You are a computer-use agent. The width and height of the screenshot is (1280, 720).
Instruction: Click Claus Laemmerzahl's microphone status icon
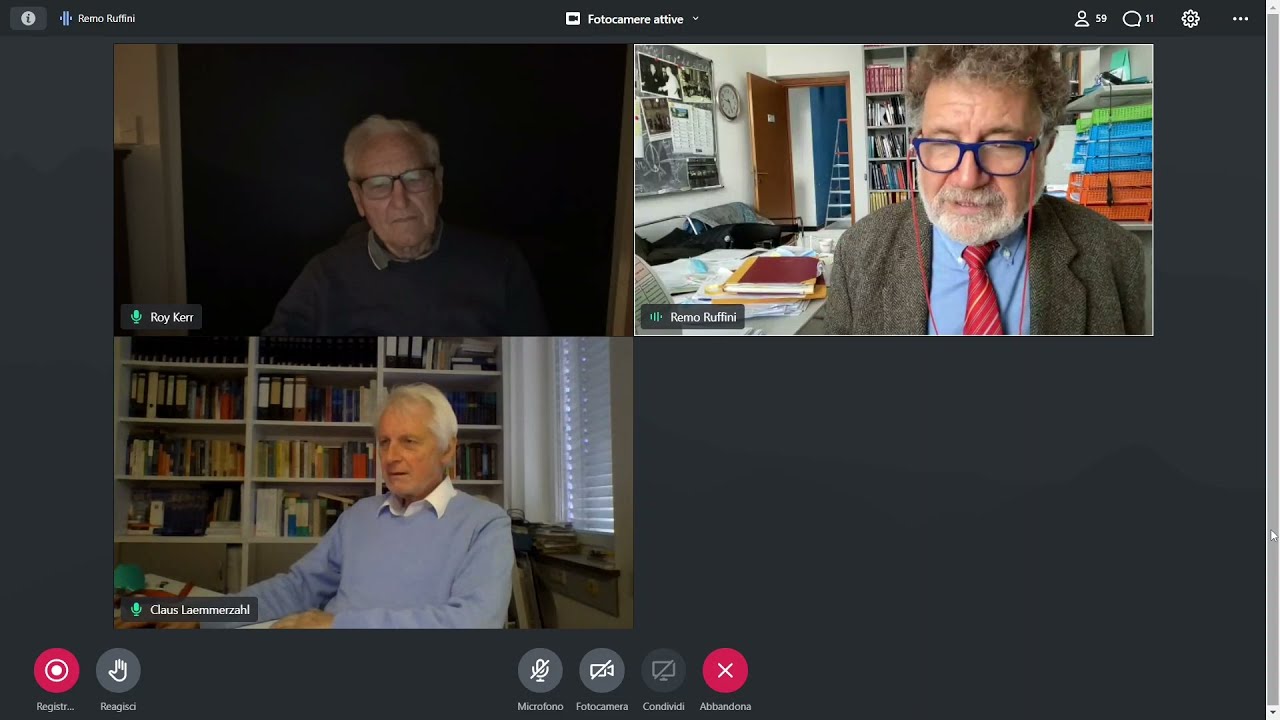point(136,610)
